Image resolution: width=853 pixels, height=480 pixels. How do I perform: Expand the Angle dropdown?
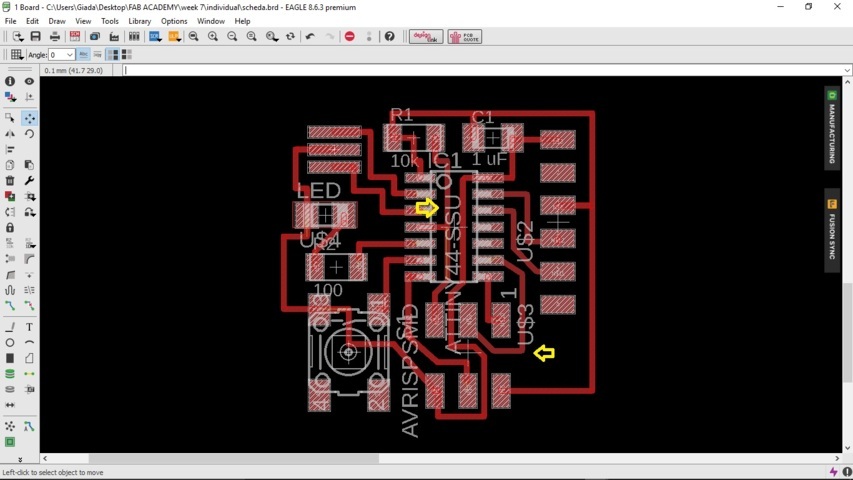point(70,54)
